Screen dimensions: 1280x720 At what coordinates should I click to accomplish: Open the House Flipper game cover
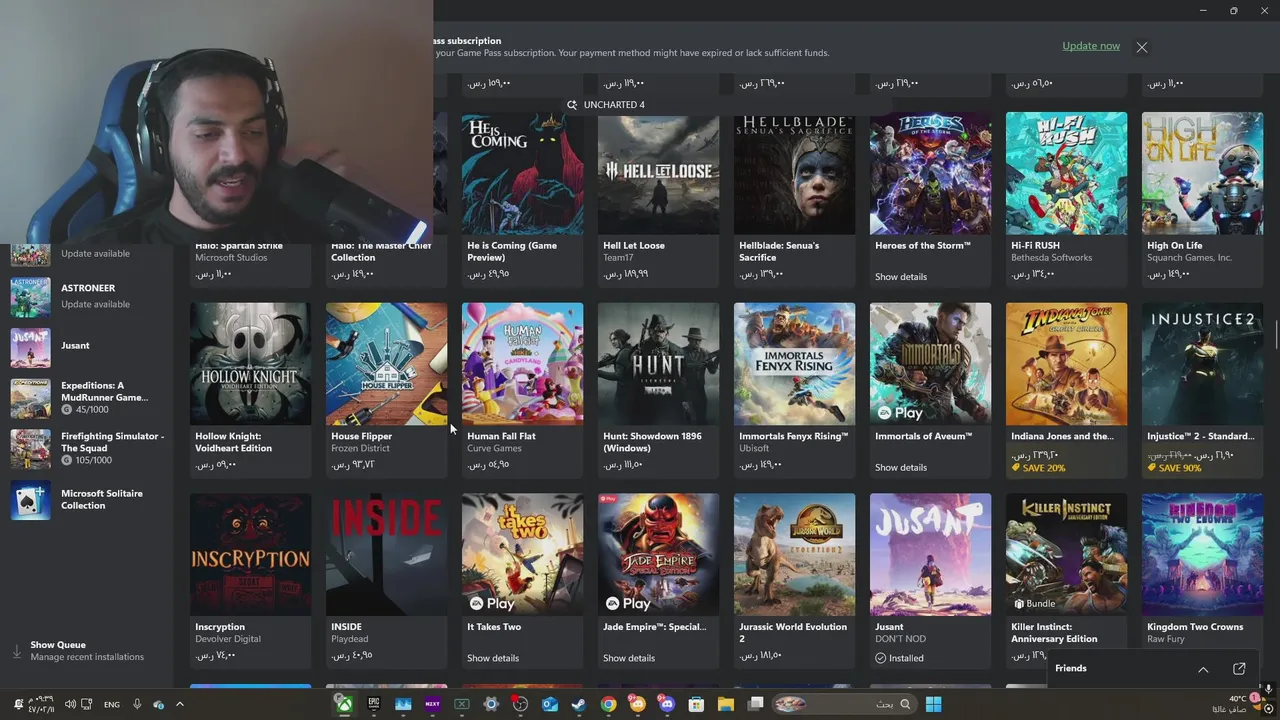click(387, 364)
